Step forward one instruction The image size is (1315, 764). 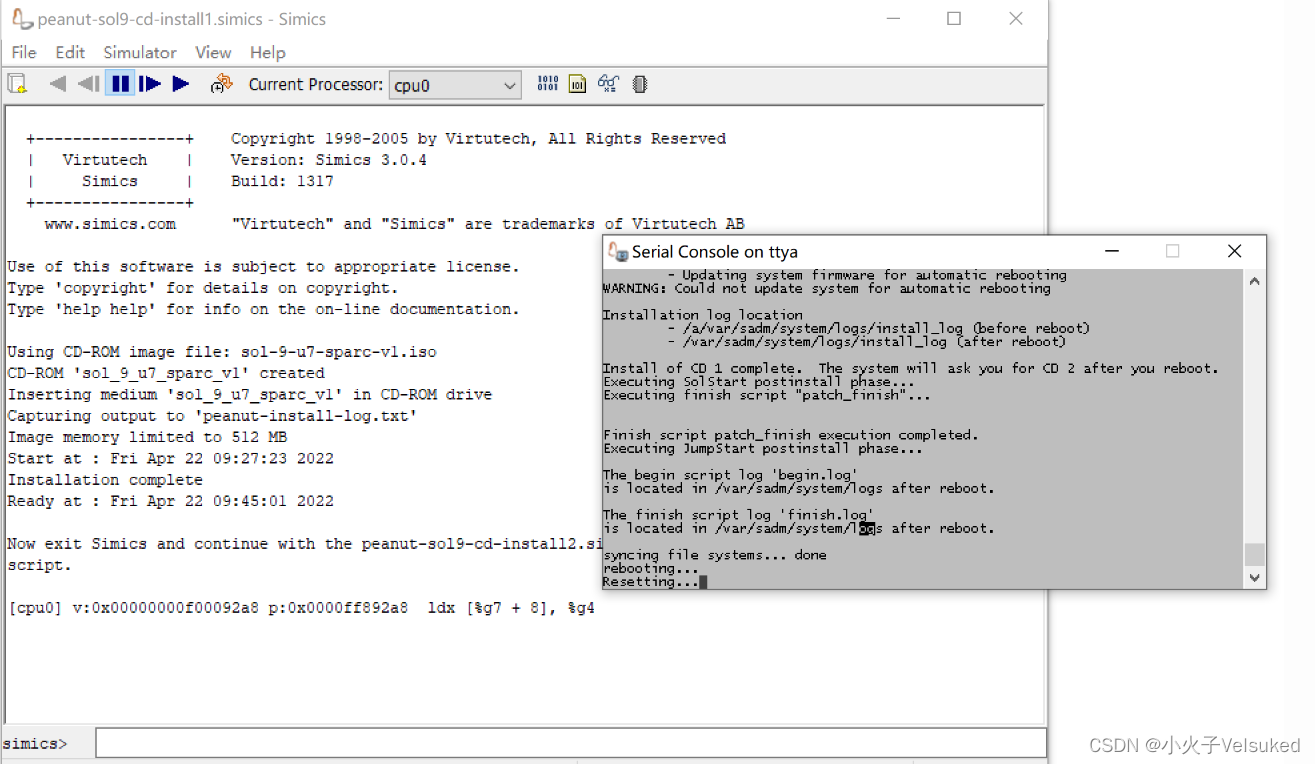[150, 84]
